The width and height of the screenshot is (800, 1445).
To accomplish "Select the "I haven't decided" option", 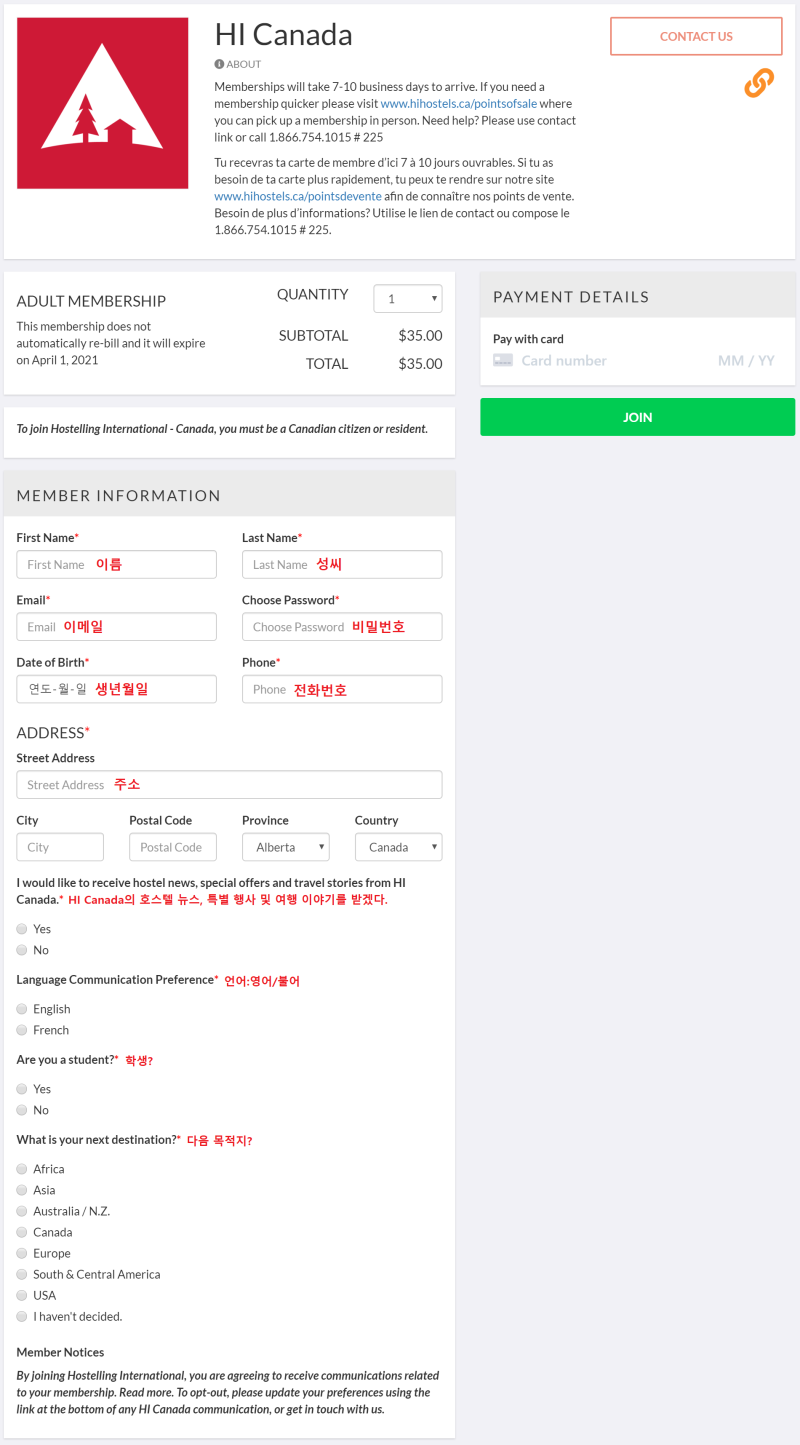I will point(22,1316).
